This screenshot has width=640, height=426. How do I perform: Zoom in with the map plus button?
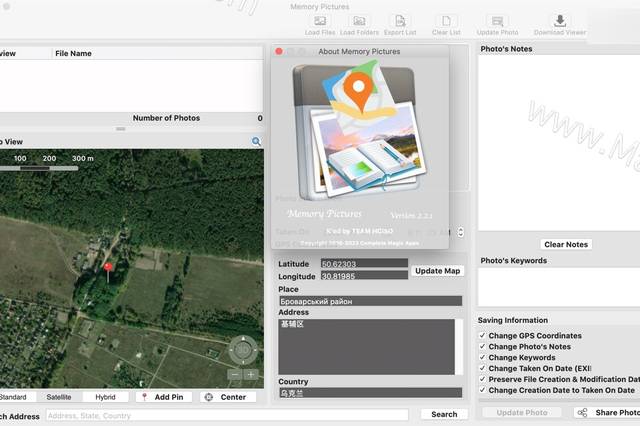[x=251, y=375]
